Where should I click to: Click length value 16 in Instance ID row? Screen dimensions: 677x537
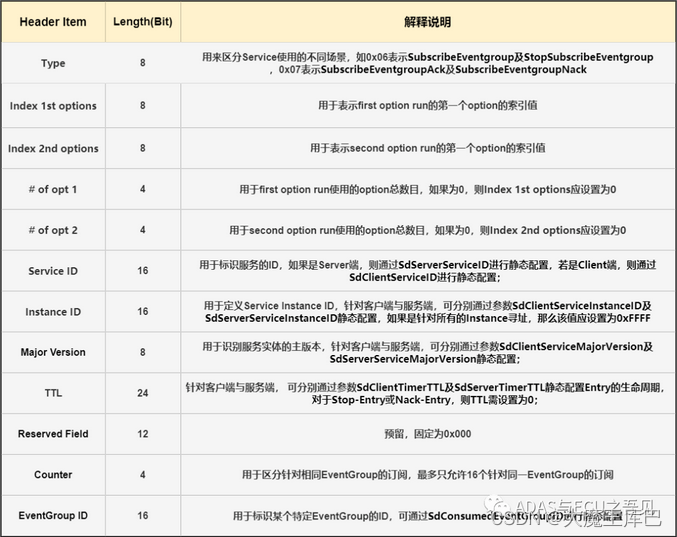coord(142,312)
